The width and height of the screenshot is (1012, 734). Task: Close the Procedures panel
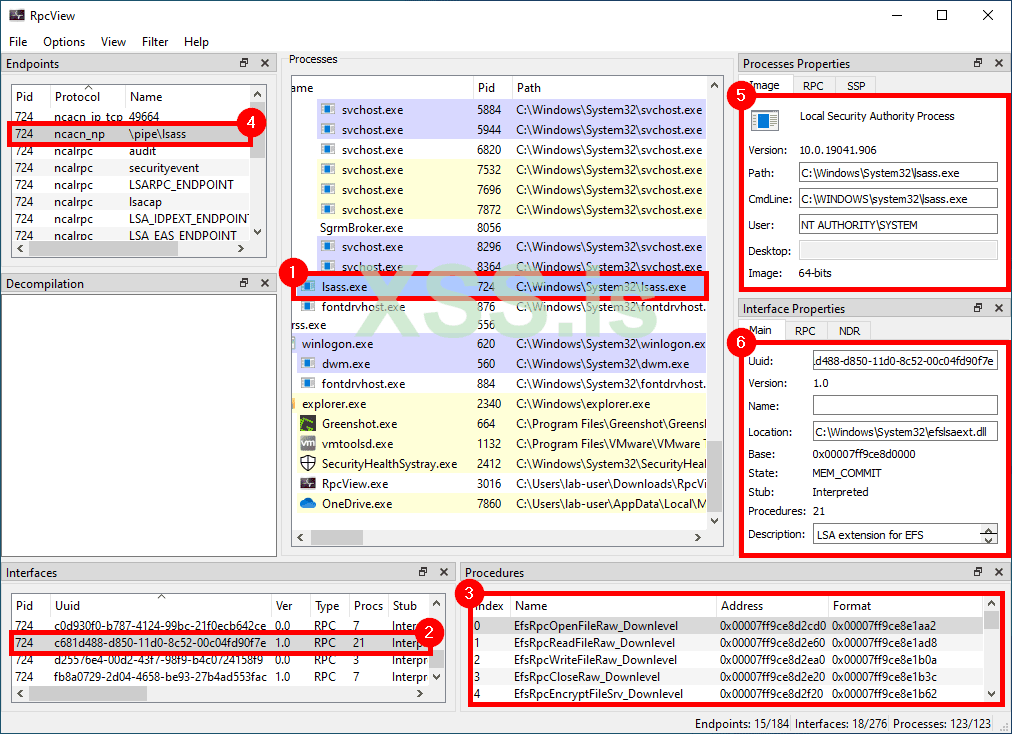[999, 572]
